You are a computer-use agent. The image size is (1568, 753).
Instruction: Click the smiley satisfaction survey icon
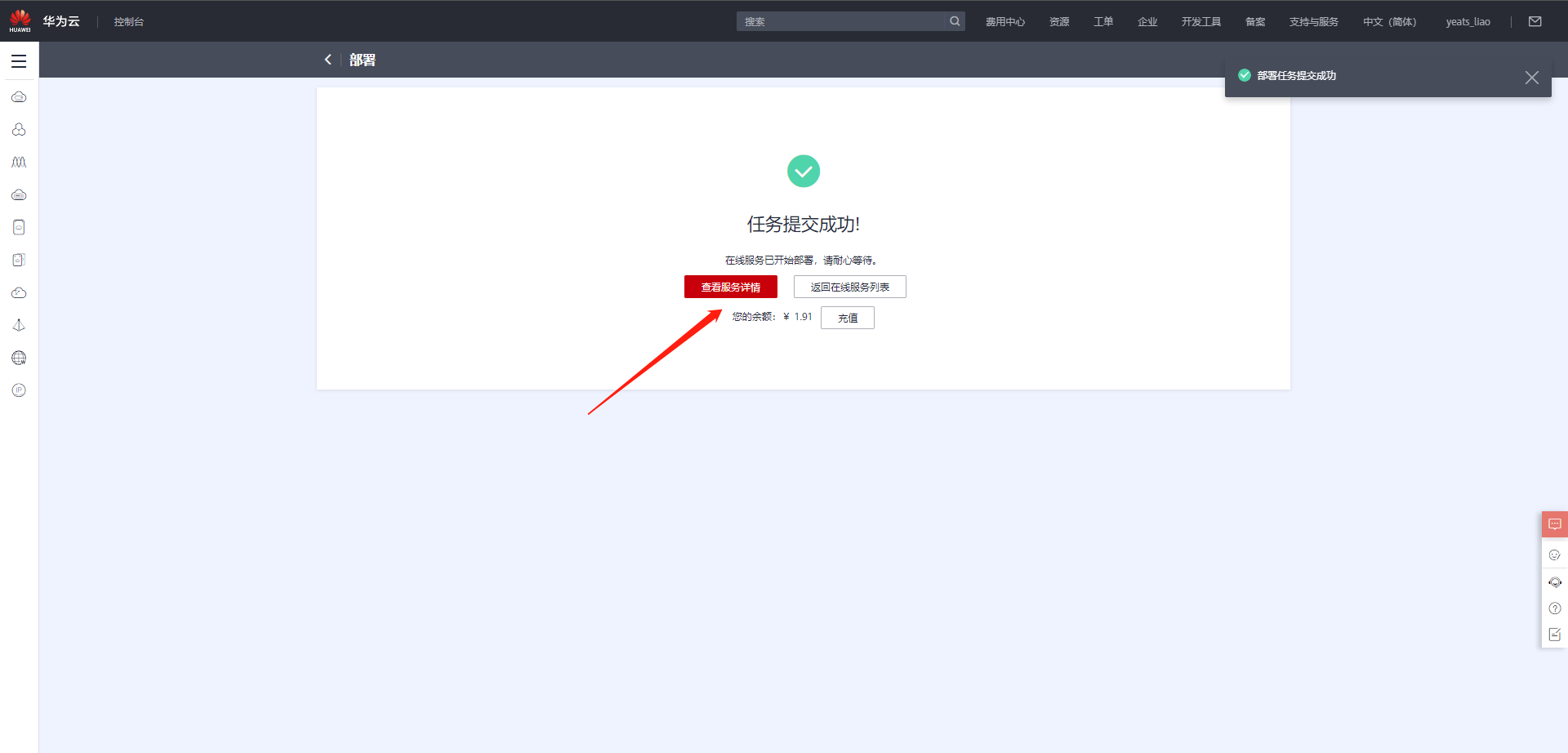pyautogui.click(x=1555, y=555)
